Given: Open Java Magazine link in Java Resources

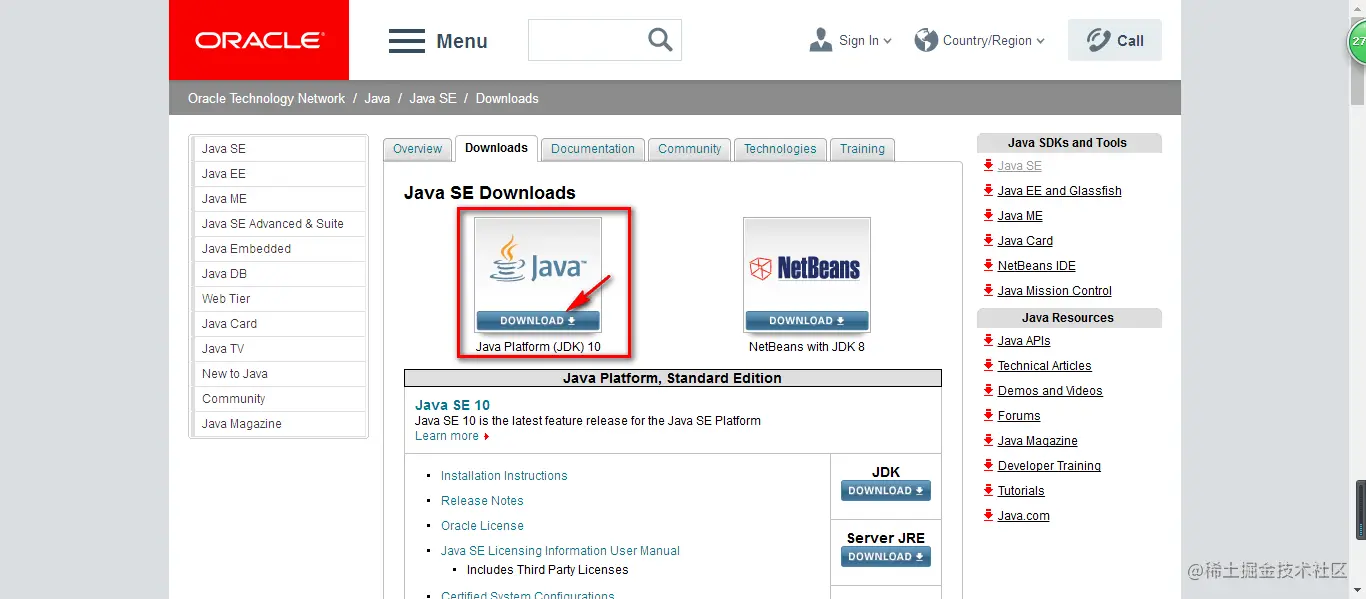Looking at the screenshot, I should coord(1037,441).
